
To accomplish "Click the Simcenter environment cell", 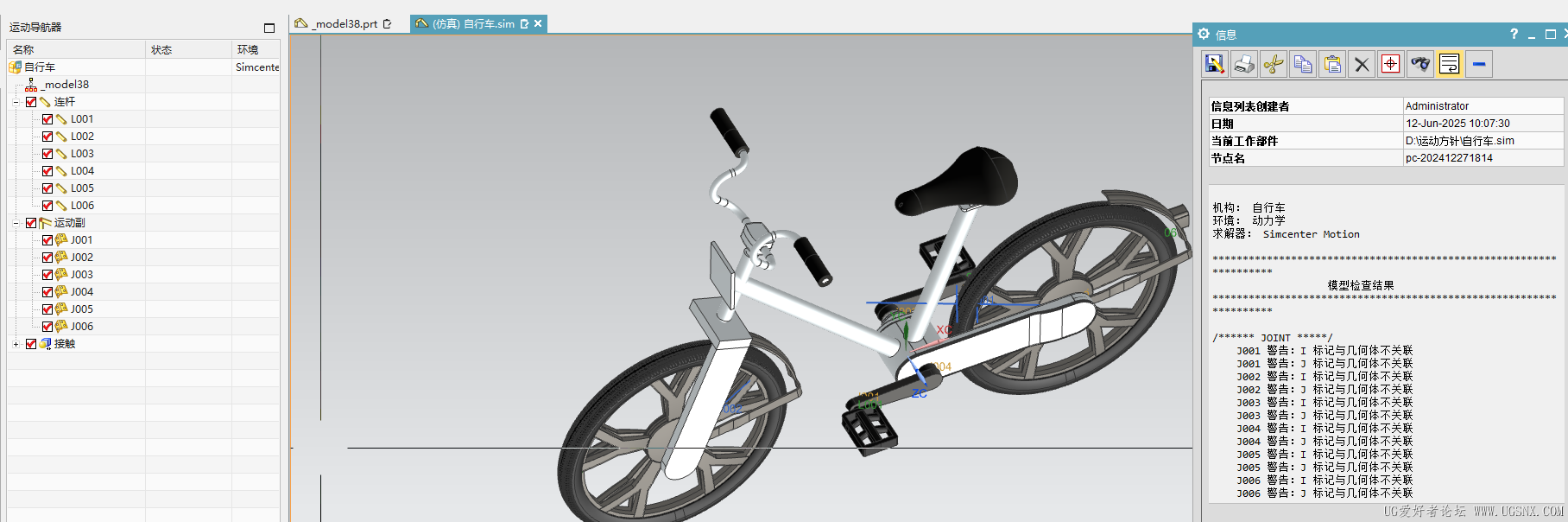I will point(256,67).
